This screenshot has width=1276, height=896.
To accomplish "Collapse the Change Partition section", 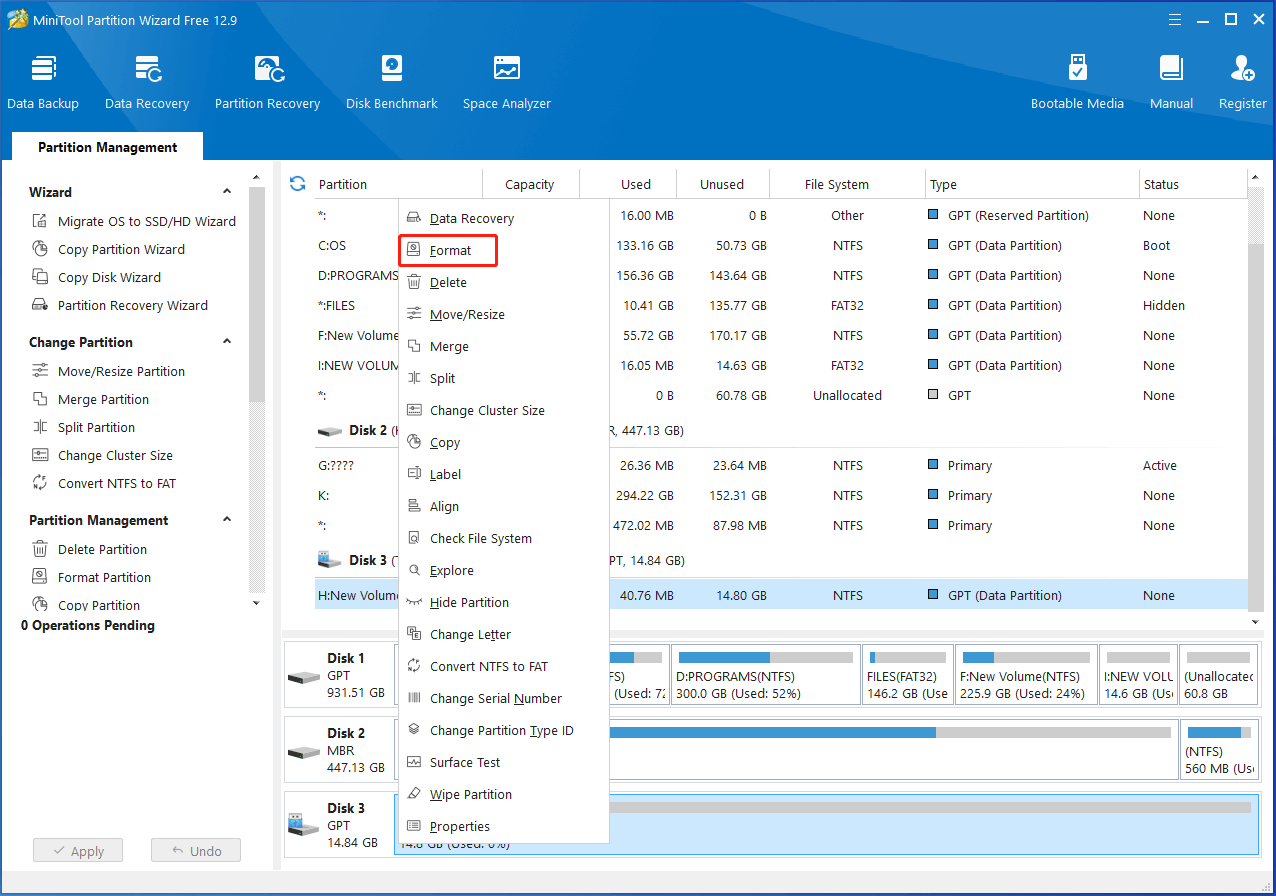I will pos(227,342).
